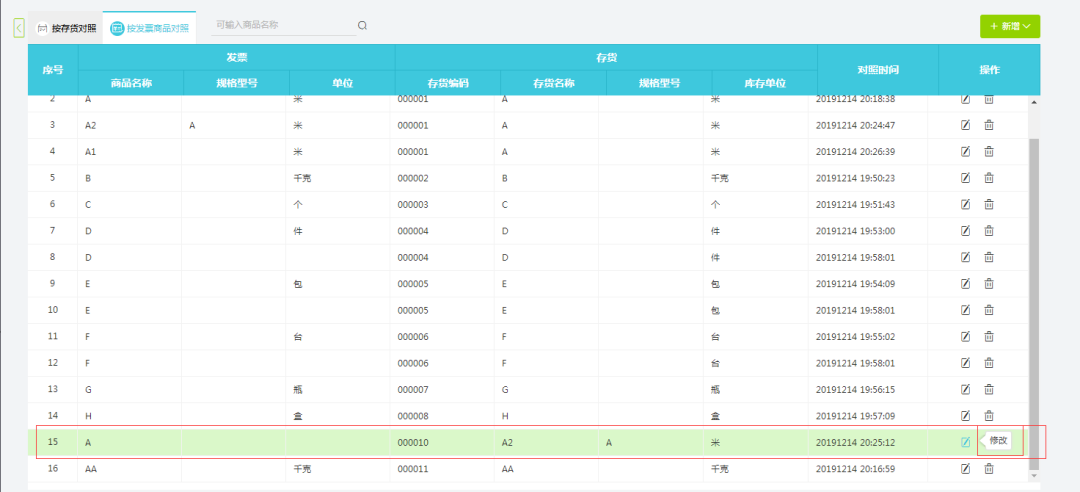The height and width of the screenshot is (492, 1080).
Task: Click the edit icon for row 3
Action: (x=965, y=125)
